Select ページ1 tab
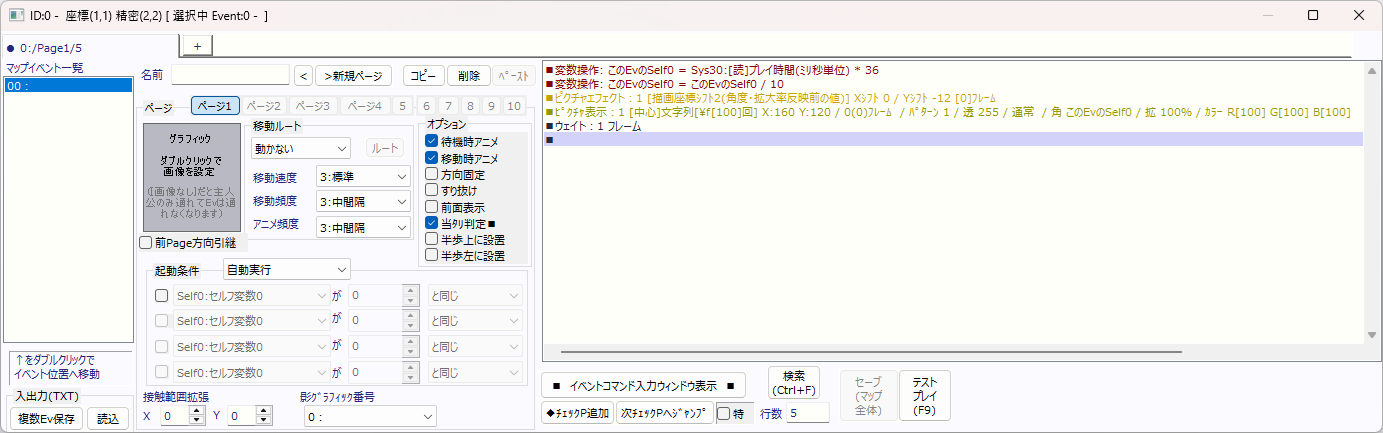 213,106
